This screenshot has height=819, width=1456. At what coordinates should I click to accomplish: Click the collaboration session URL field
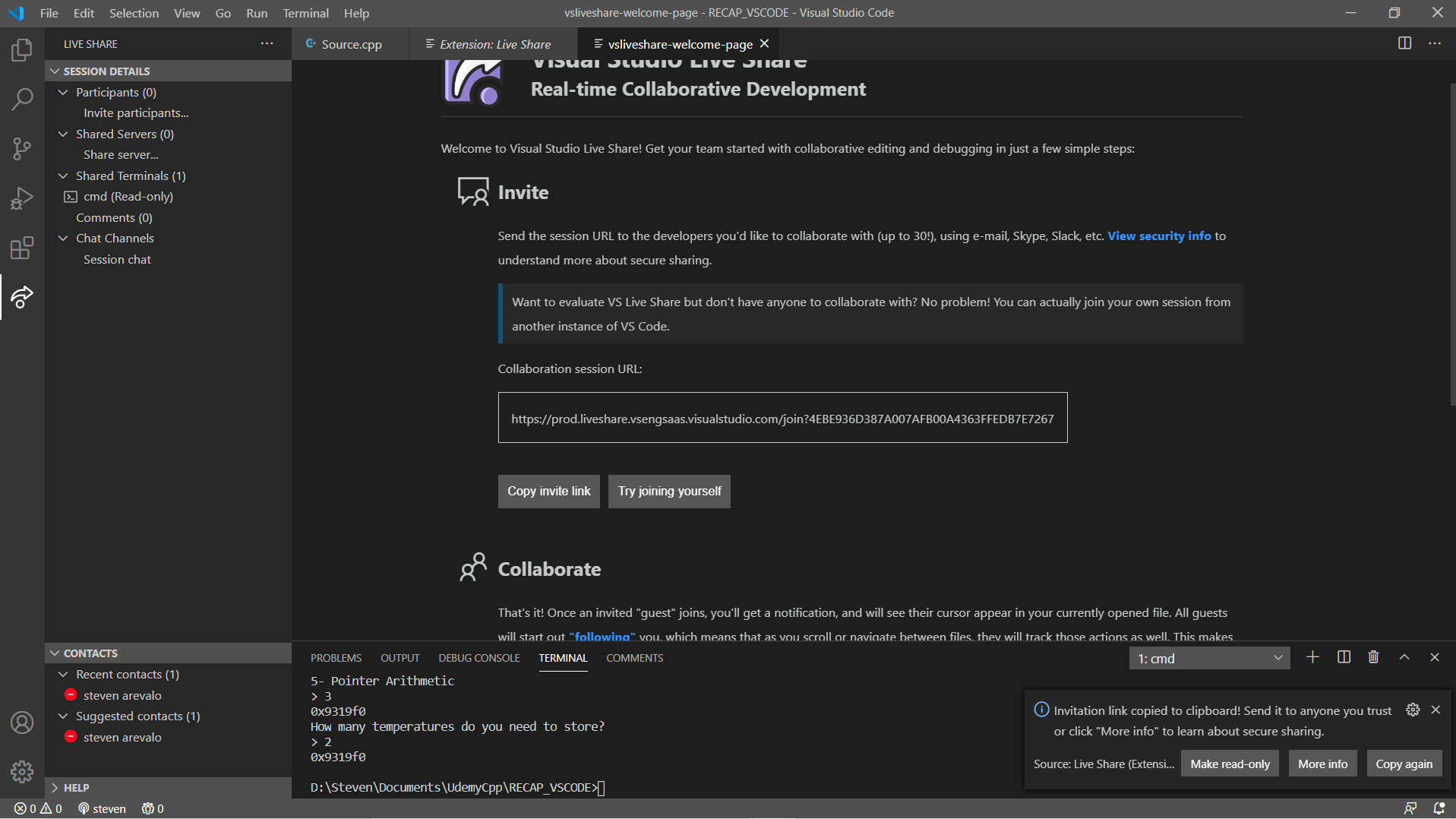click(x=782, y=418)
